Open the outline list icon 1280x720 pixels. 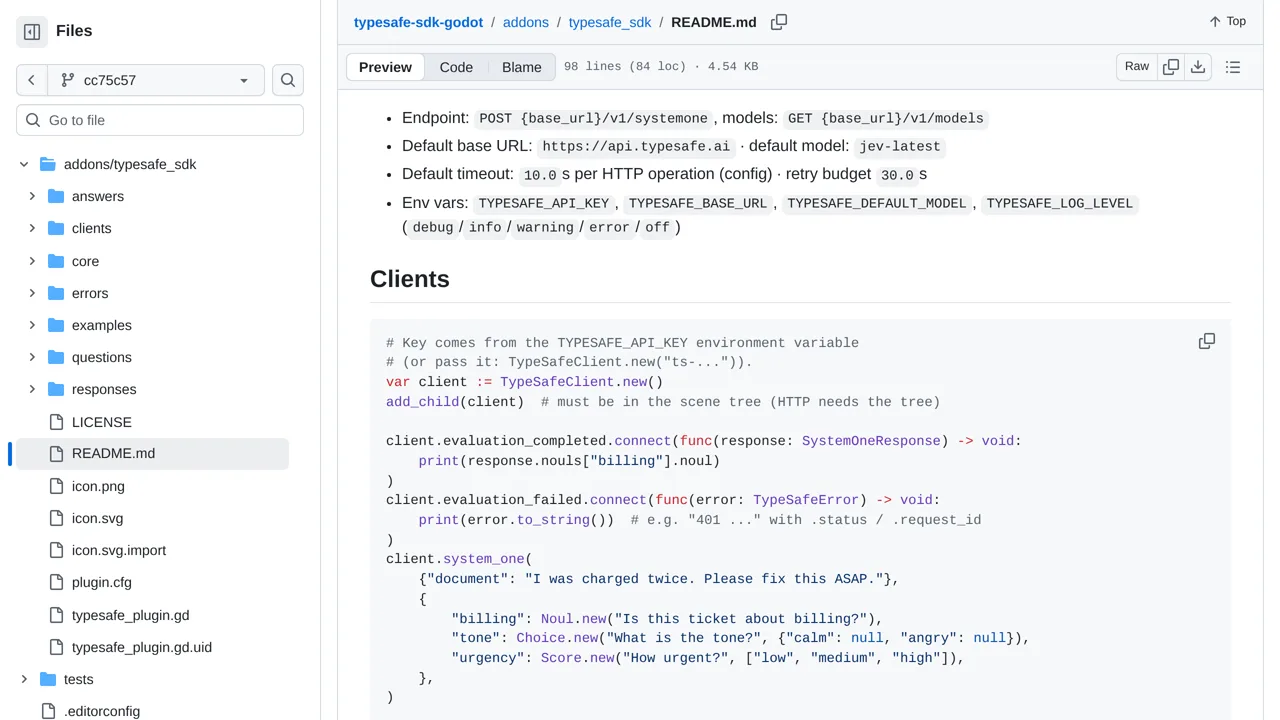coord(1233,67)
